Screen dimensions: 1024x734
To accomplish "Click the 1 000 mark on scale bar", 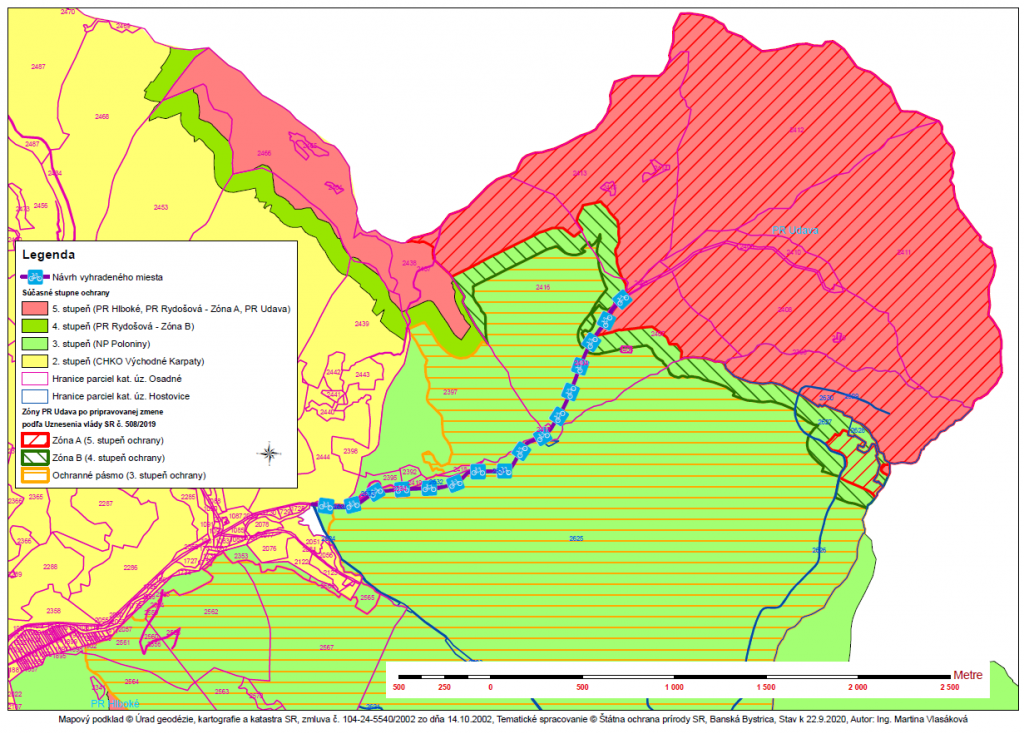I will [x=674, y=688].
